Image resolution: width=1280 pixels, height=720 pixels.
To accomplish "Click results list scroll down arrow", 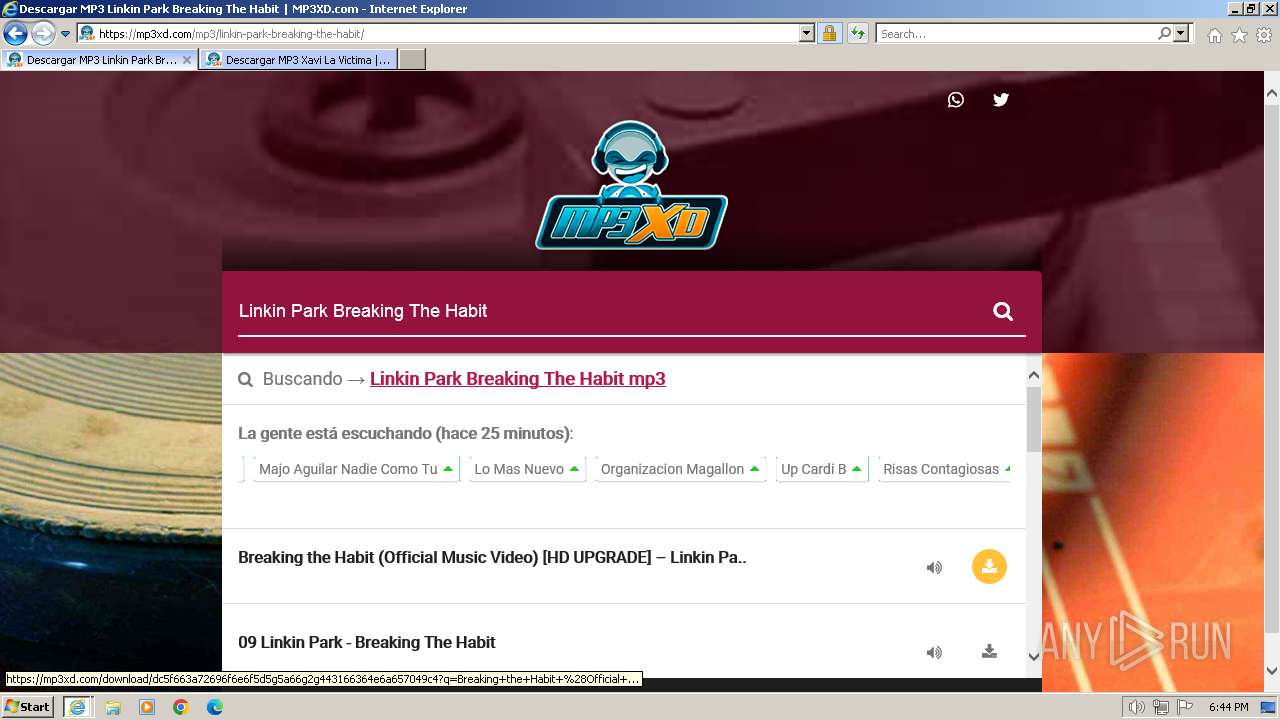I will click(1034, 656).
